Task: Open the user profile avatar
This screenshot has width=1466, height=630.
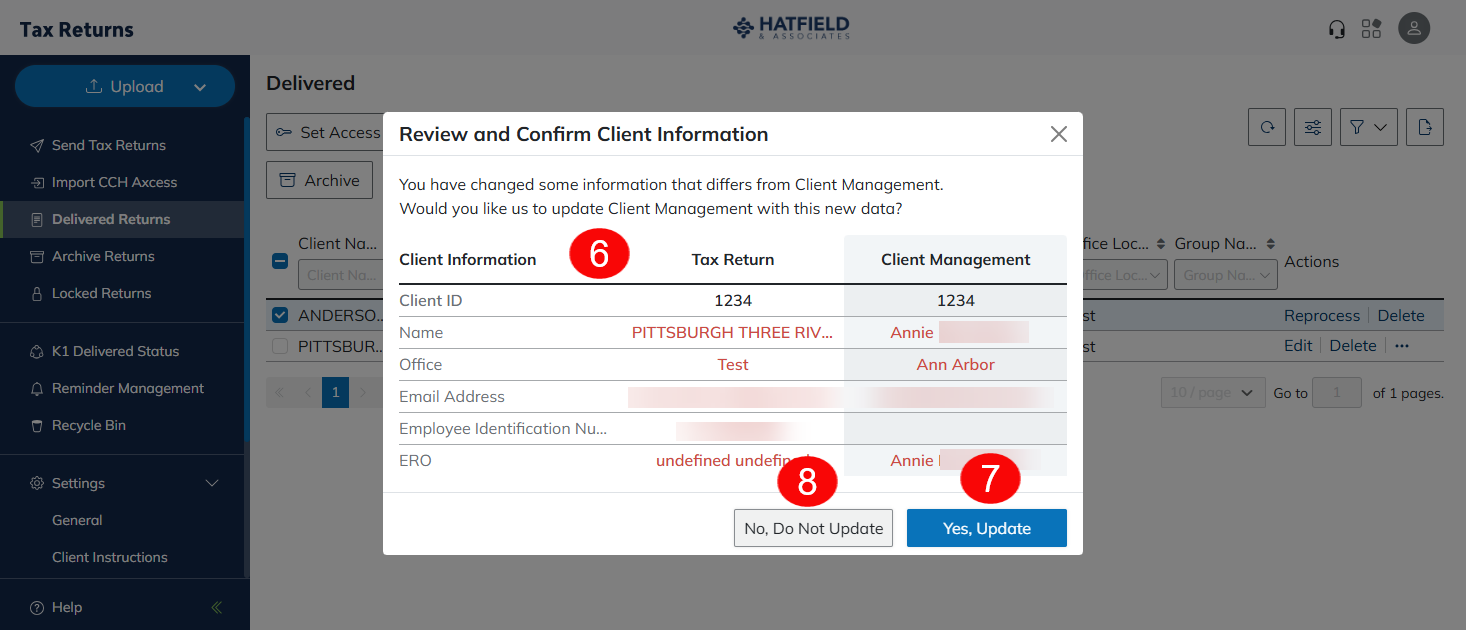Action: click(x=1414, y=29)
